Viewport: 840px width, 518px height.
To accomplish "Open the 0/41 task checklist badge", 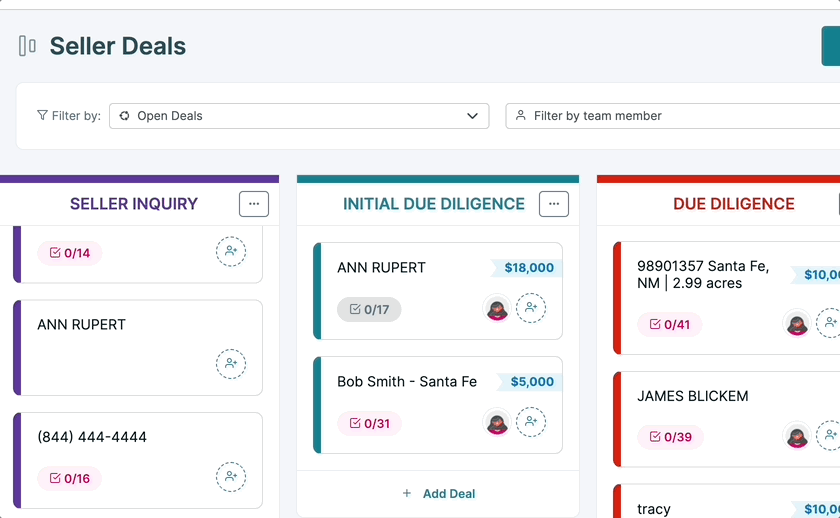I will 670,325.
